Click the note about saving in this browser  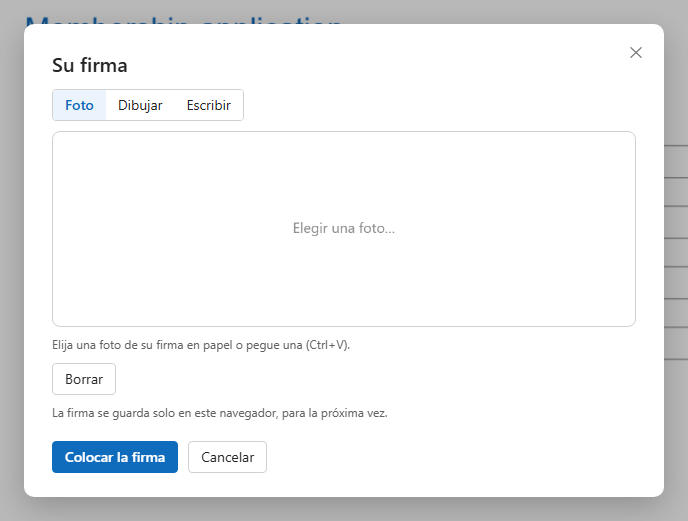click(220, 413)
